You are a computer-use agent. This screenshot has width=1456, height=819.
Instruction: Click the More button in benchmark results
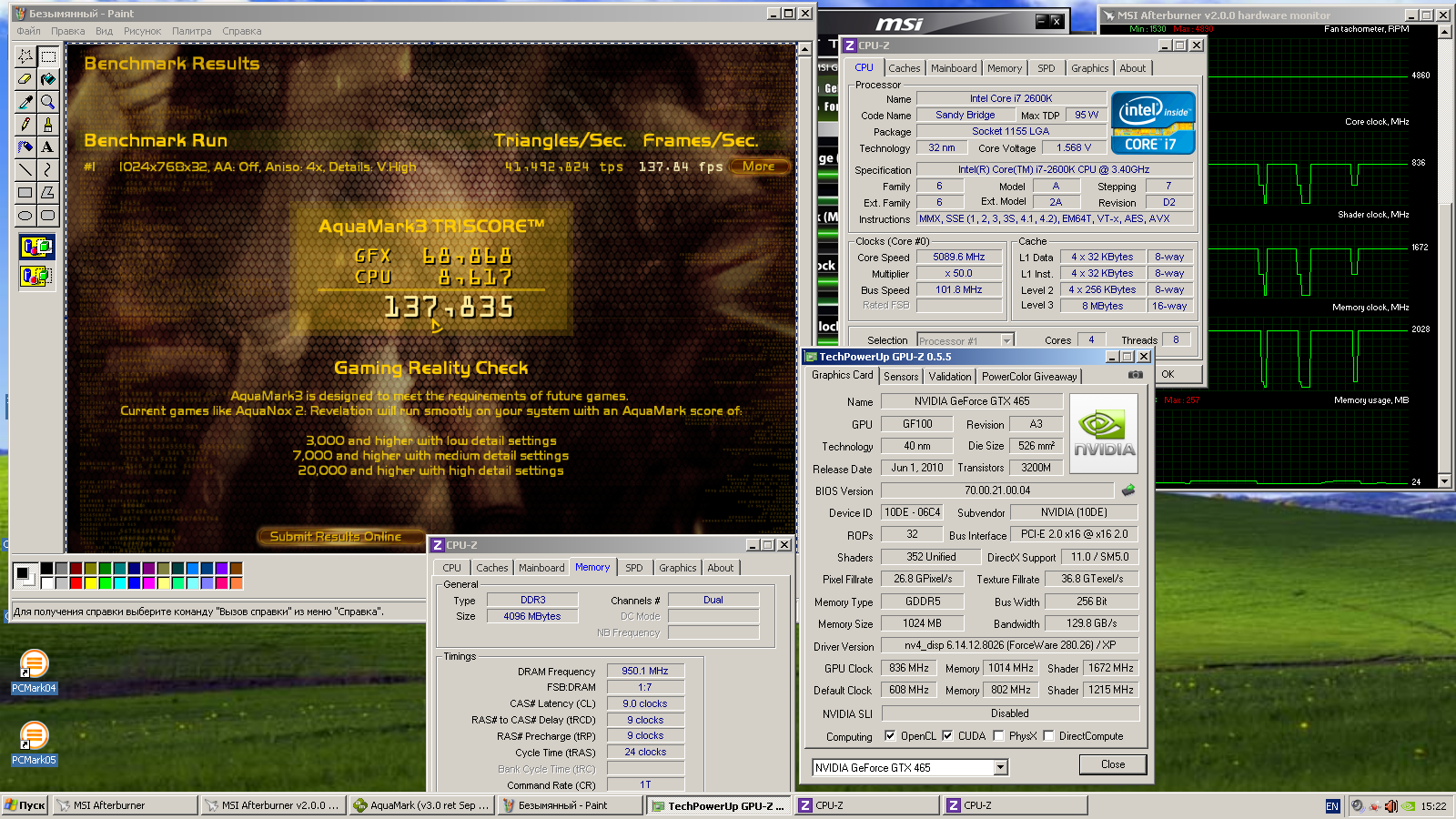[x=759, y=167]
